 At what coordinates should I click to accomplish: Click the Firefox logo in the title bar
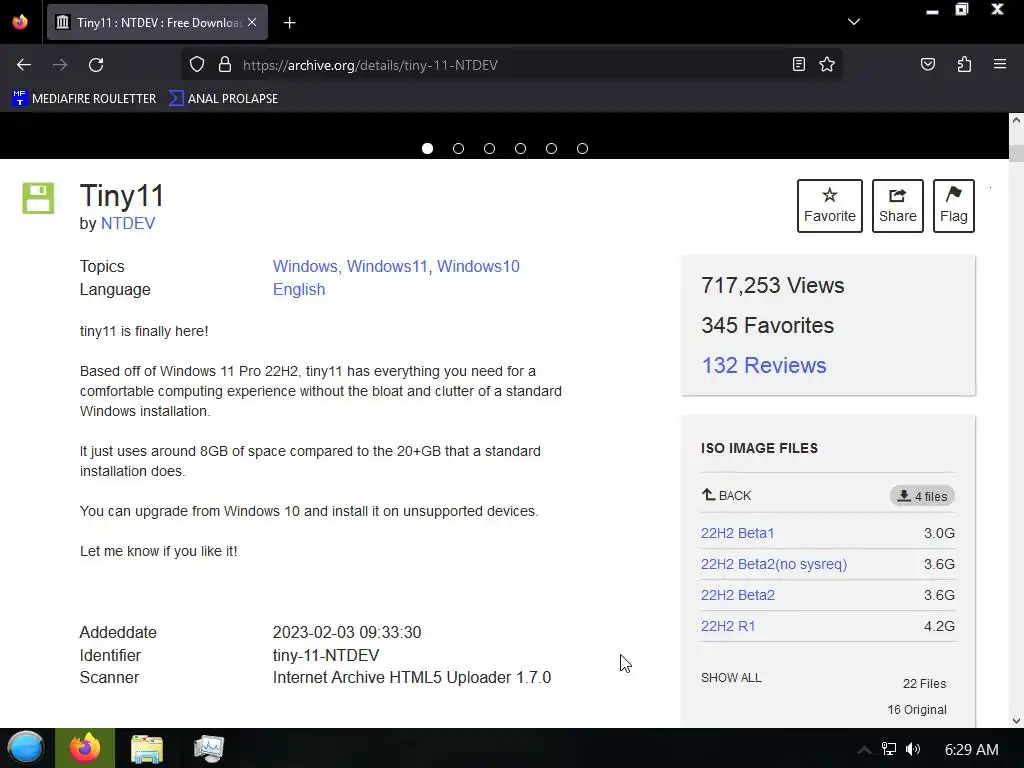click(20, 22)
